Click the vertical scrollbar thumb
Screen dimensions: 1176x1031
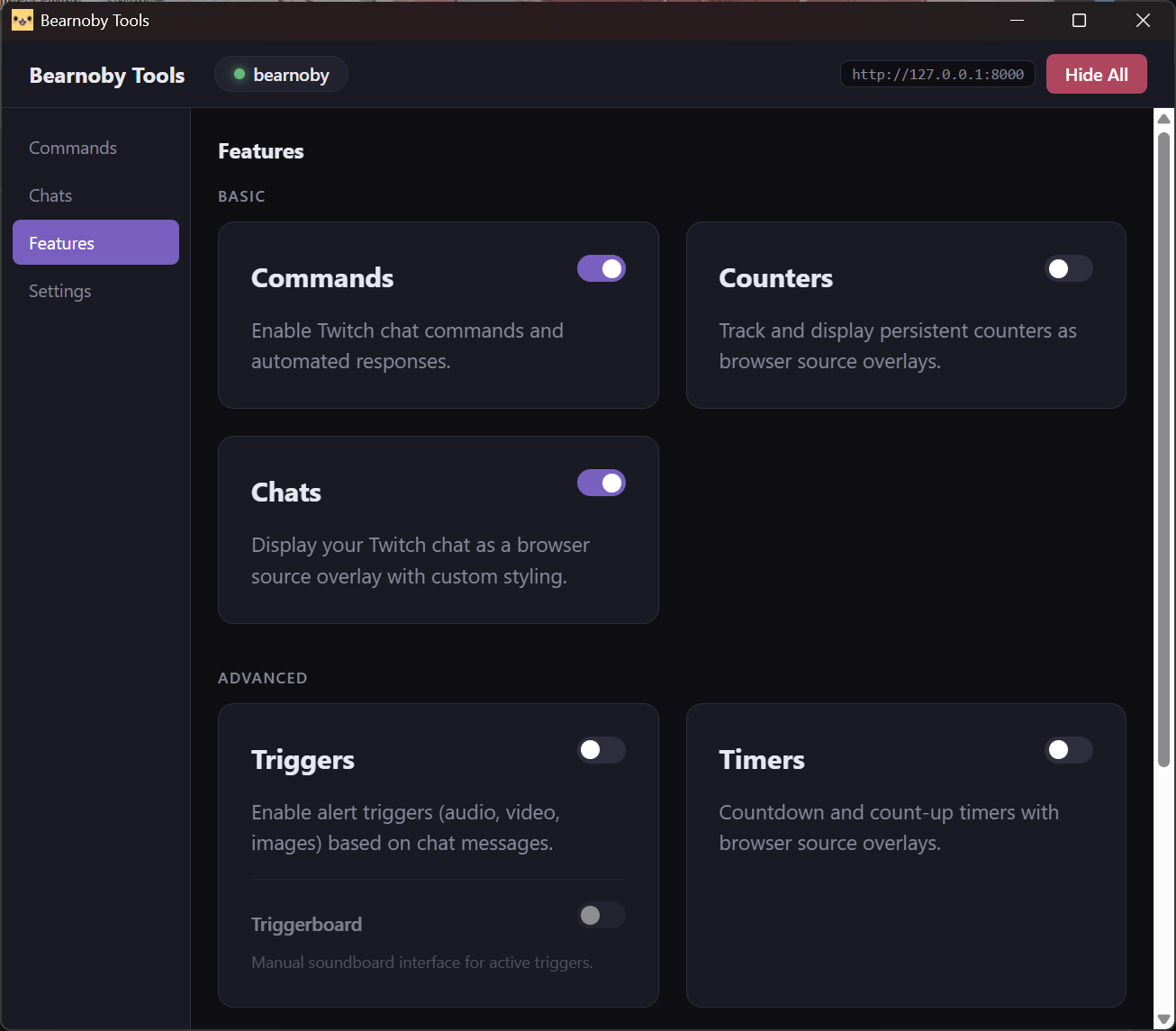1163,449
